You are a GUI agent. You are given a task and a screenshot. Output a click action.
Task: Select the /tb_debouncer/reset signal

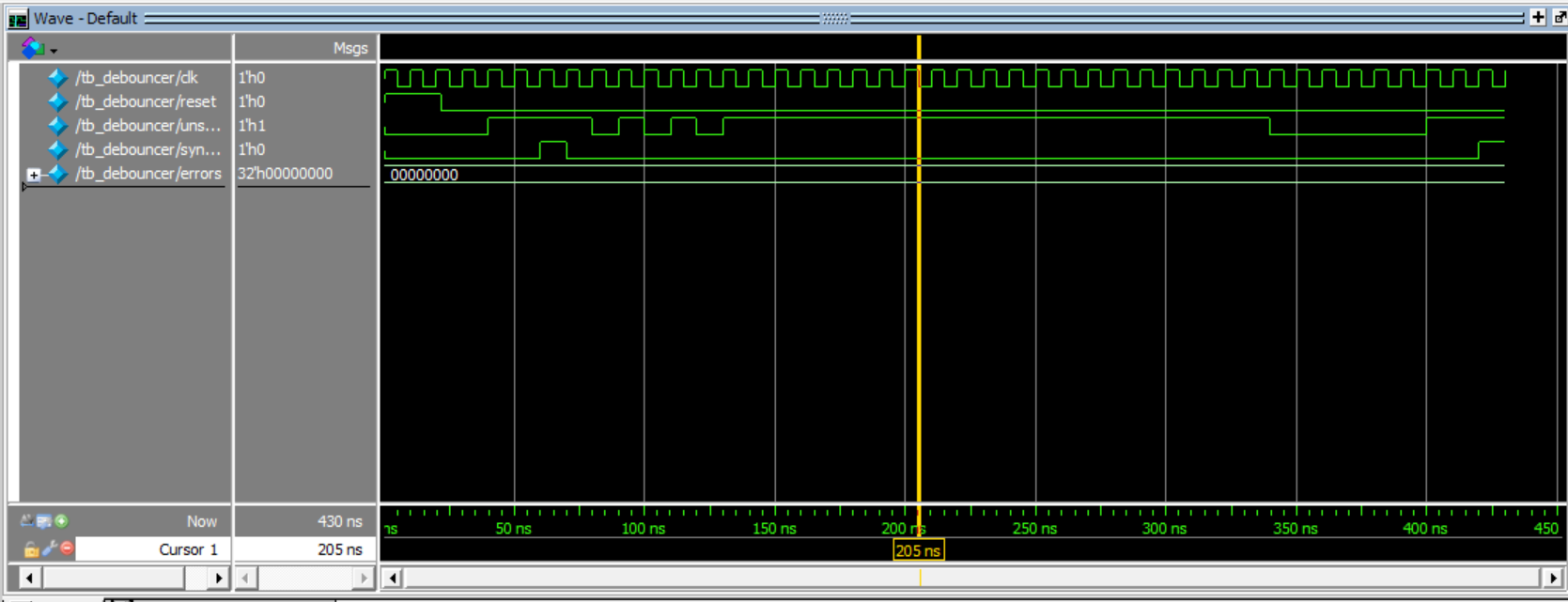tap(146, 101)
